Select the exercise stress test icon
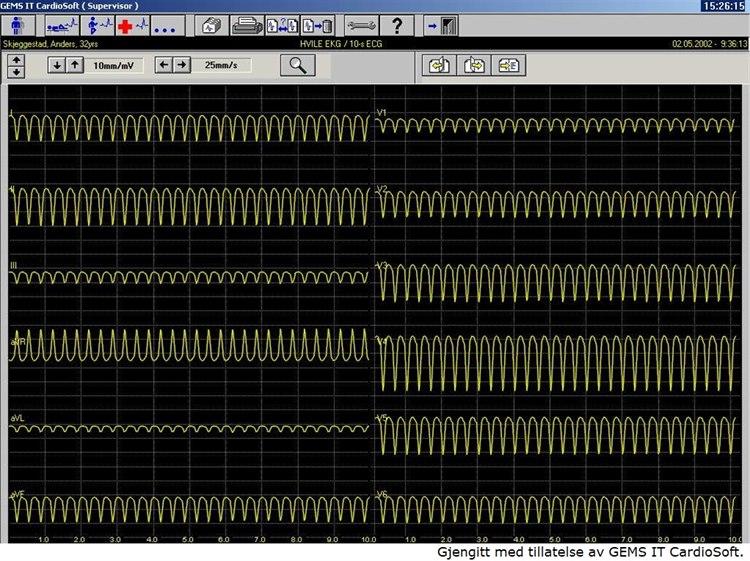Viewport: 750px width, 561px height. pos(98,25)
